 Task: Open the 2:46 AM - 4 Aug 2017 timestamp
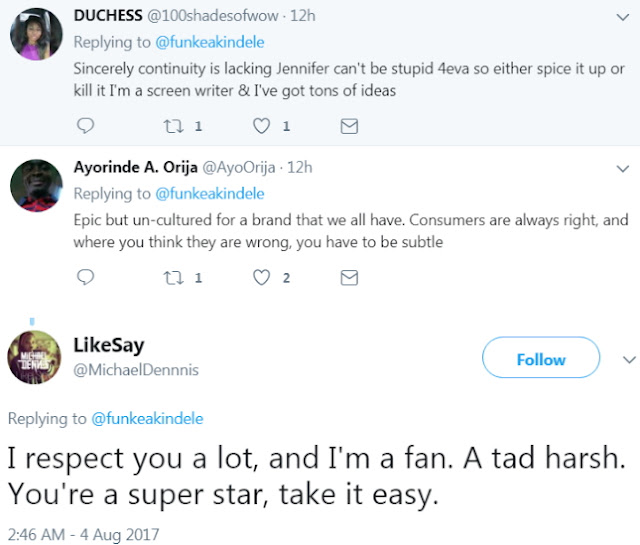point(83,534)
